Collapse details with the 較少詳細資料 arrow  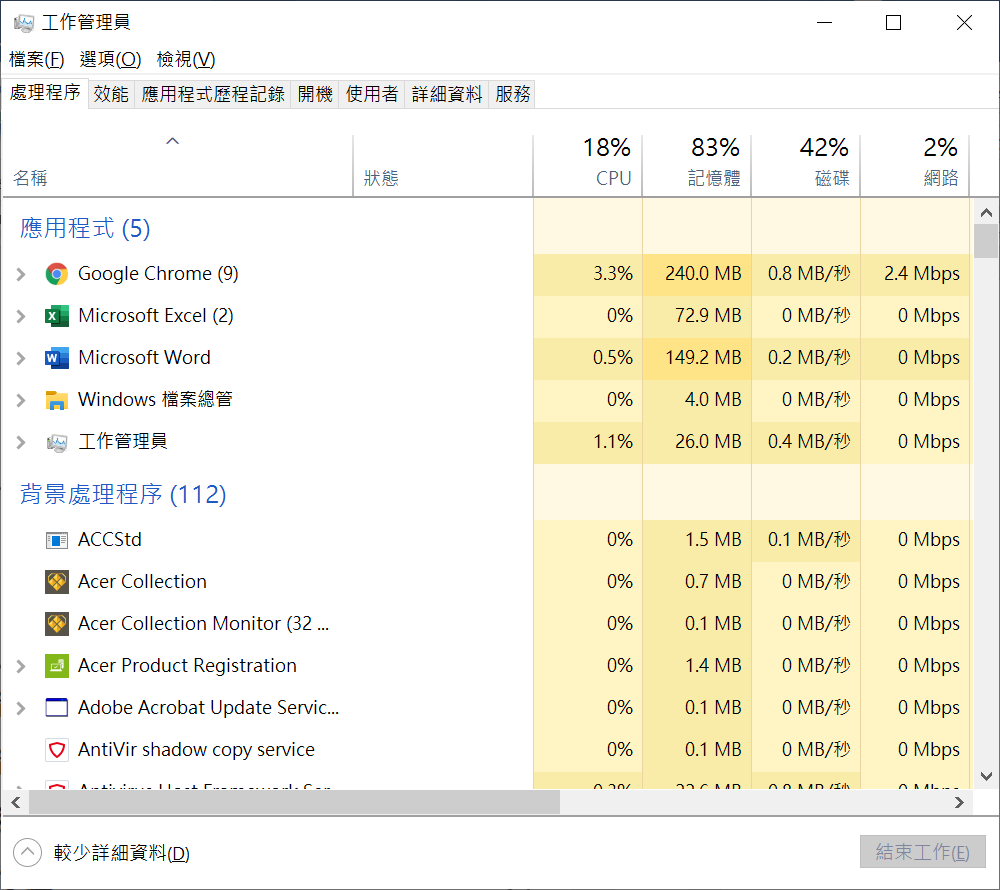pos(27,852)
